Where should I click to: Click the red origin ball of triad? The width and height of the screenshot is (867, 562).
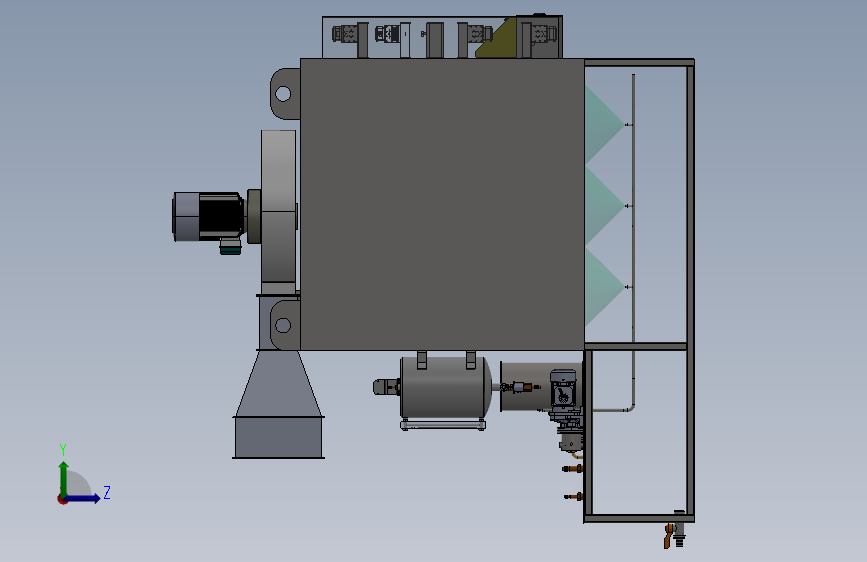pyautogui.click(x=62, y=499)
